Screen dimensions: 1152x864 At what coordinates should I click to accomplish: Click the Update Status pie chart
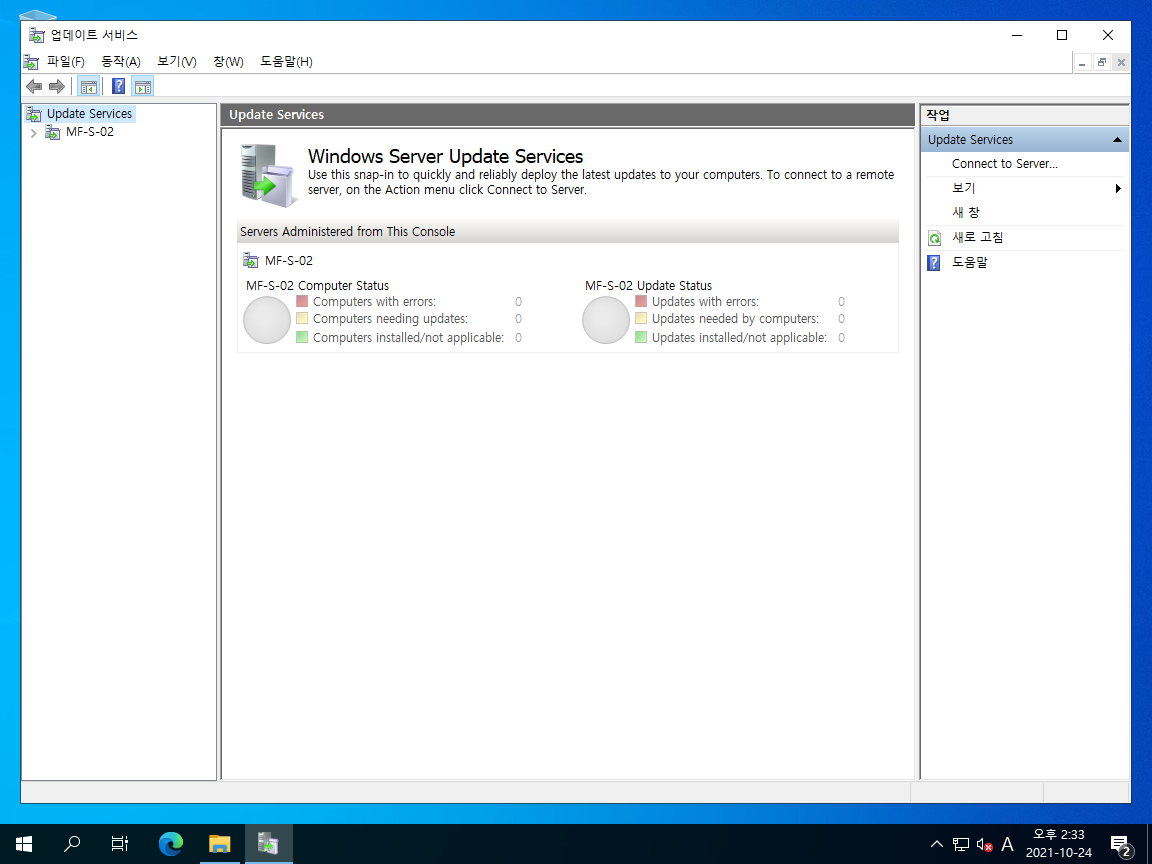[606, 320]
